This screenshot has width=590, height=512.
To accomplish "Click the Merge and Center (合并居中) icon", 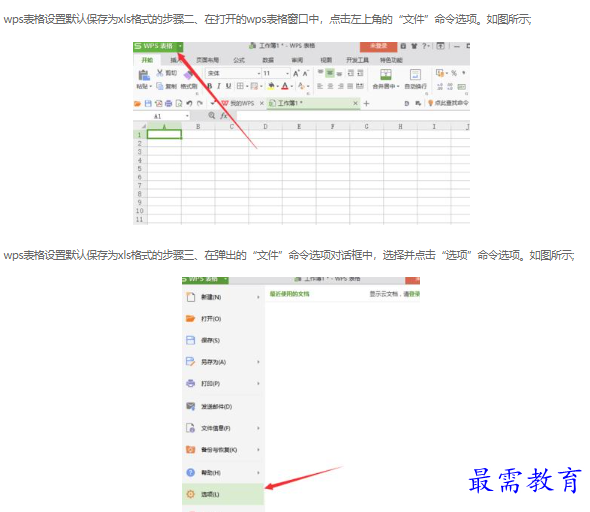I will (386, 74).
